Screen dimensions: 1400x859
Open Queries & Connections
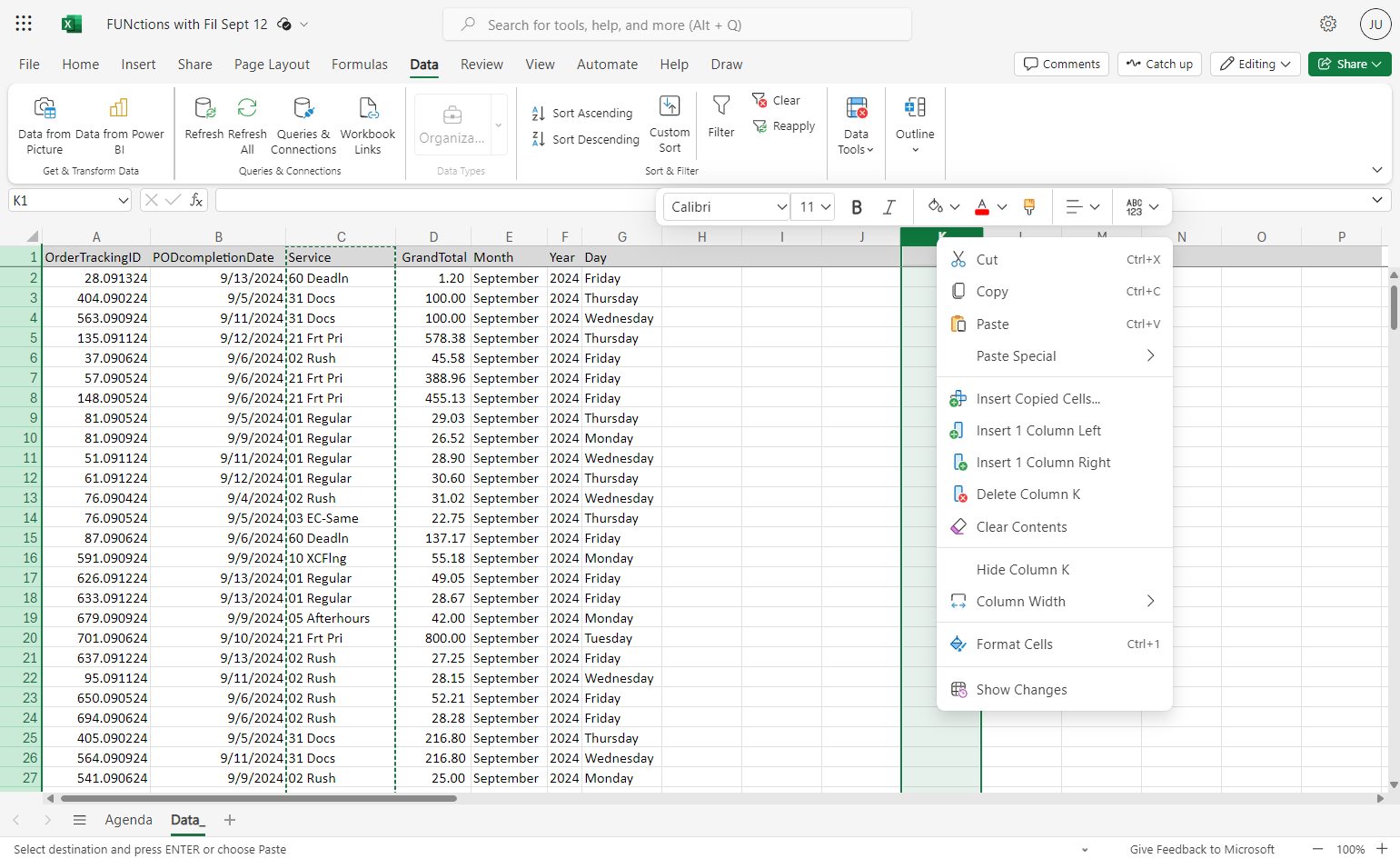pos(303,126)
